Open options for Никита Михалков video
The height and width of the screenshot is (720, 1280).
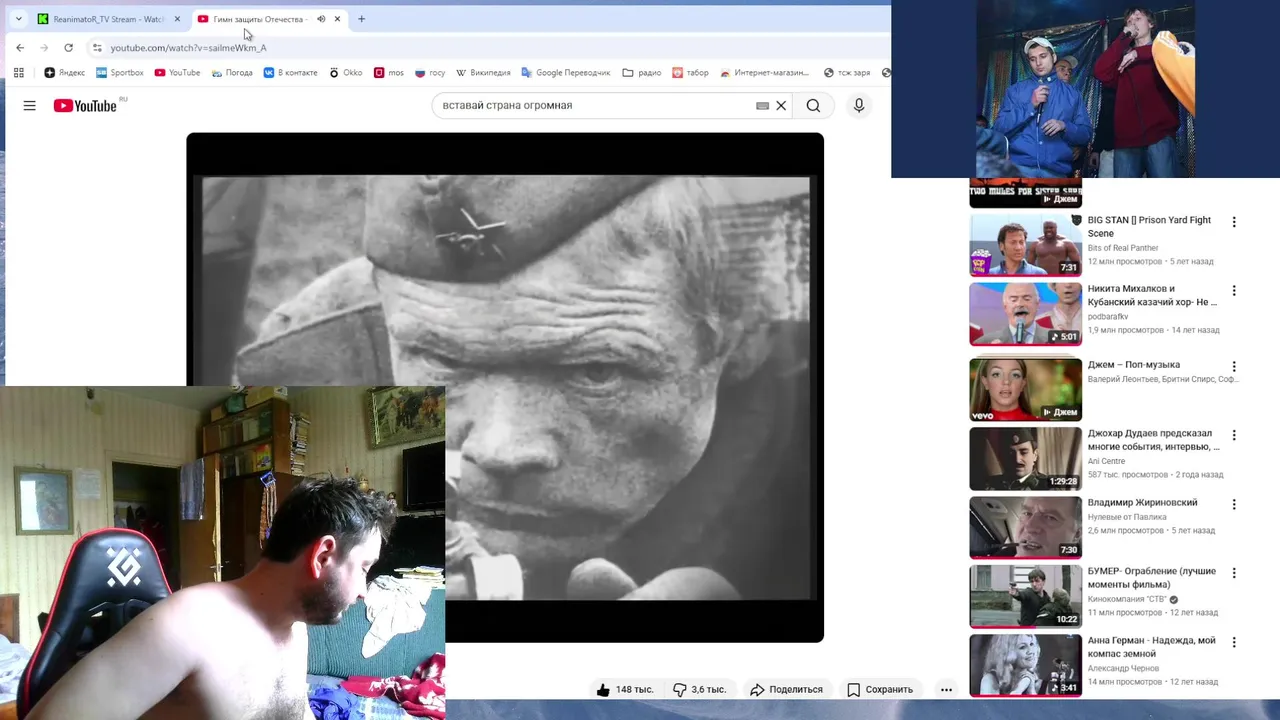pyautogui.click(x=1234, y=291)
